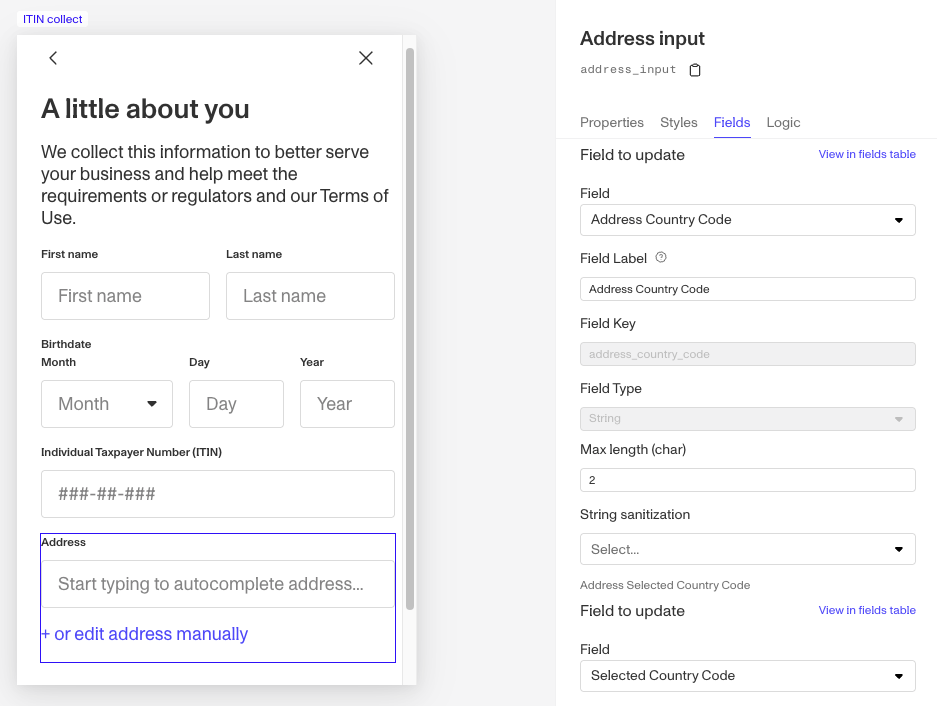The image size is (937, 706).
Task: Open the Styles tab
Action: tap(678, 122)
